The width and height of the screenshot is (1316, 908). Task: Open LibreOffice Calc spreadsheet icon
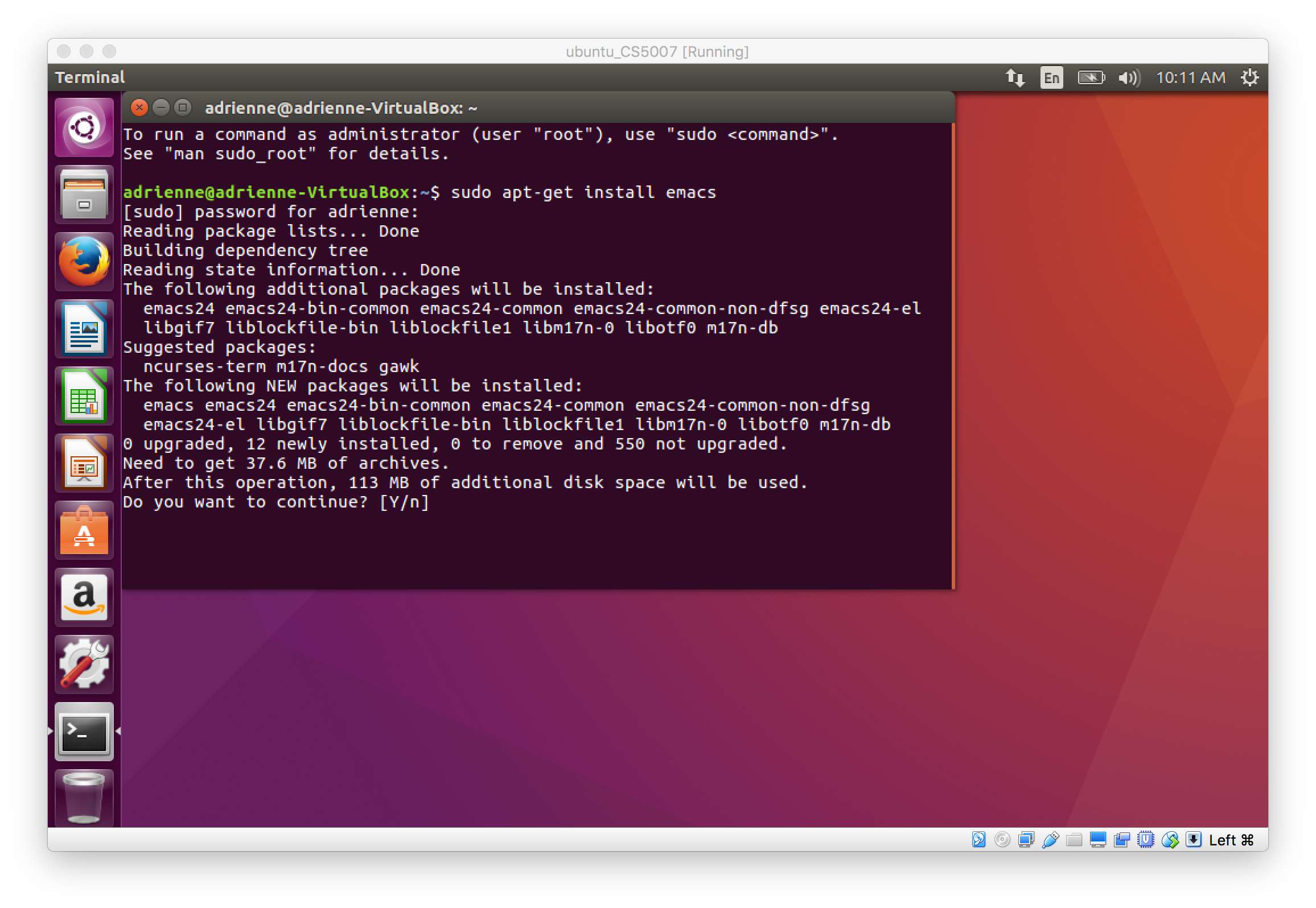84,396
